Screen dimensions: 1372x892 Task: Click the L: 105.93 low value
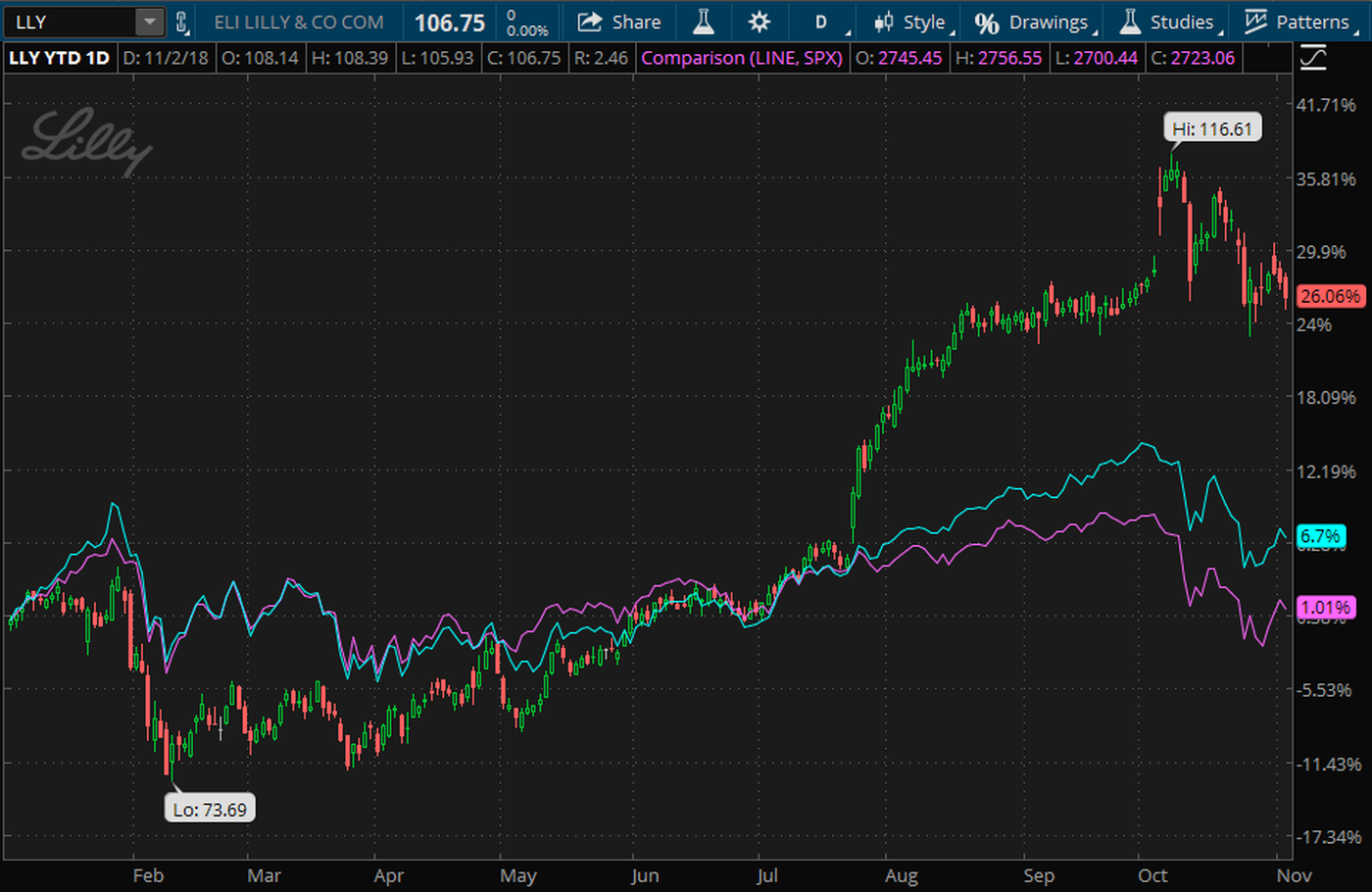(438, 58)
